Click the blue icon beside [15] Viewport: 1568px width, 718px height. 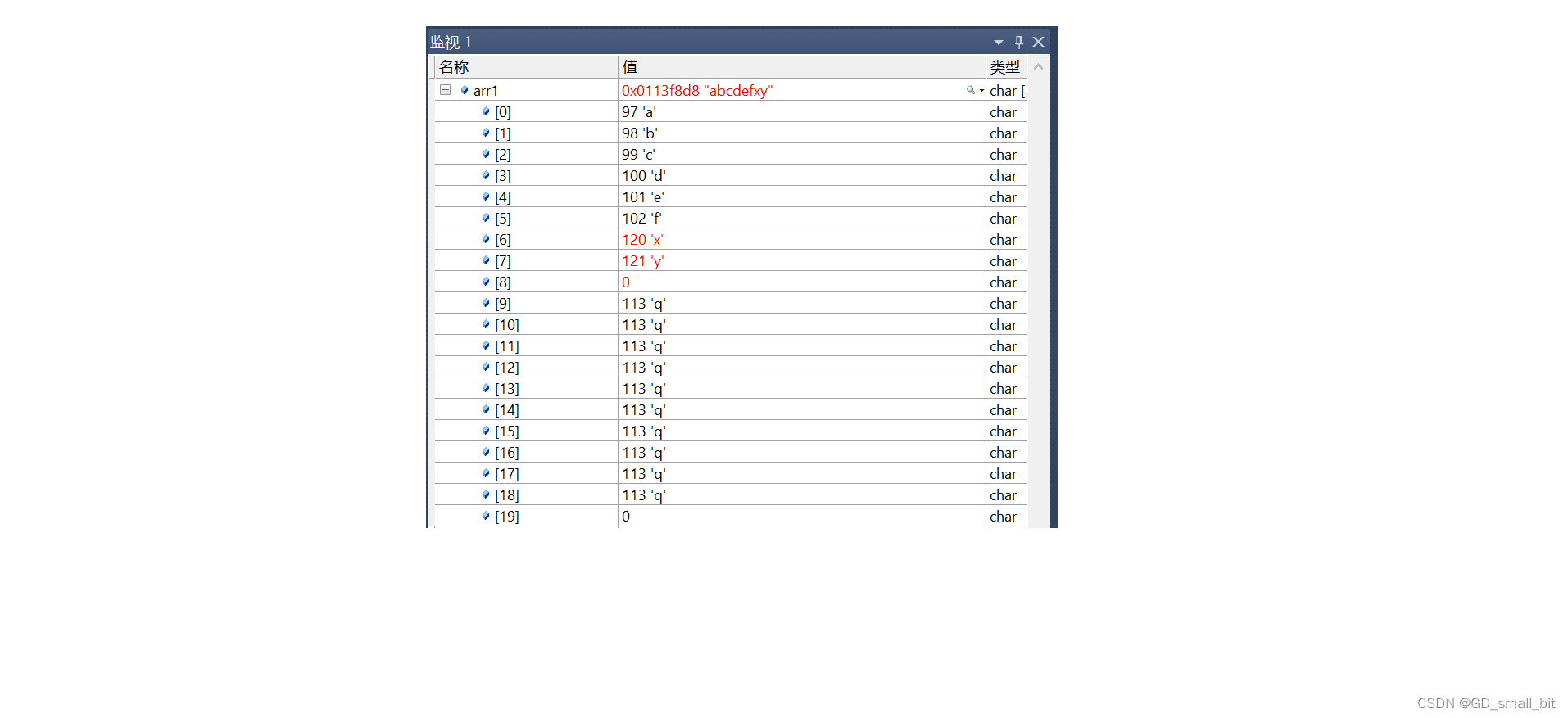(x=486, y=431)
